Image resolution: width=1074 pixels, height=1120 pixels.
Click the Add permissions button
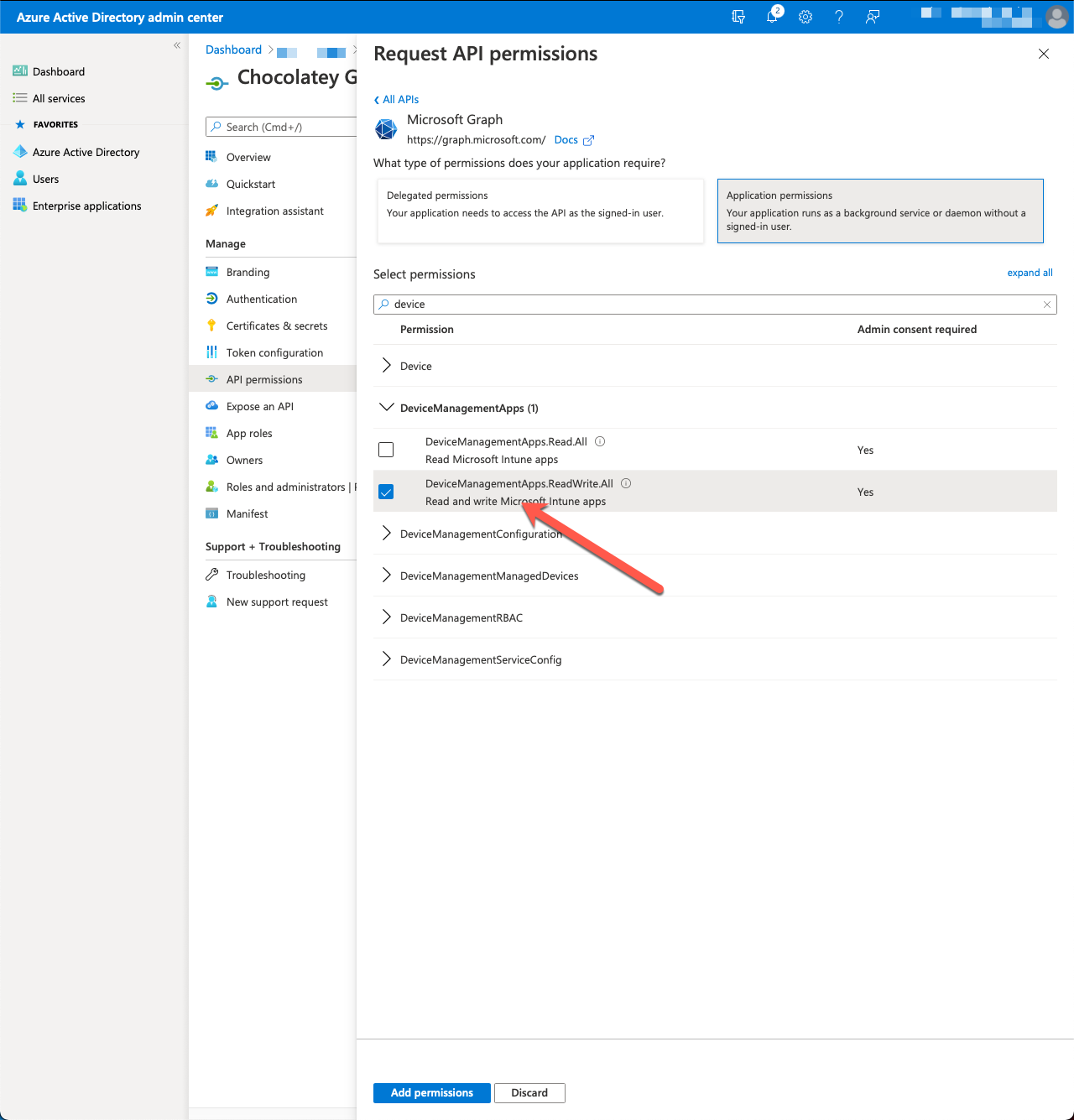(x=432, y=1092)
